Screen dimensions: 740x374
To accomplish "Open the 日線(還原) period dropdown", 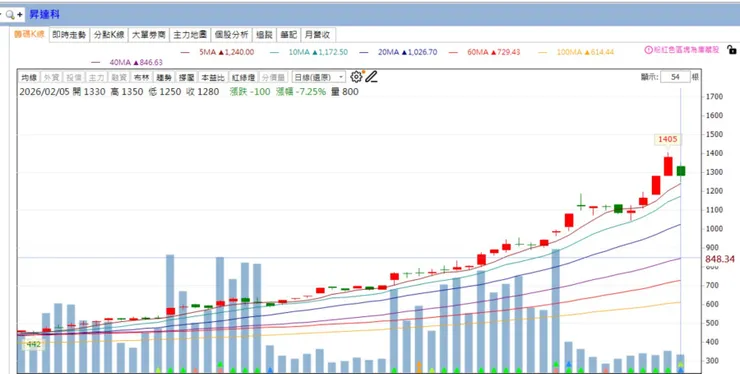I will pos(319,77).
